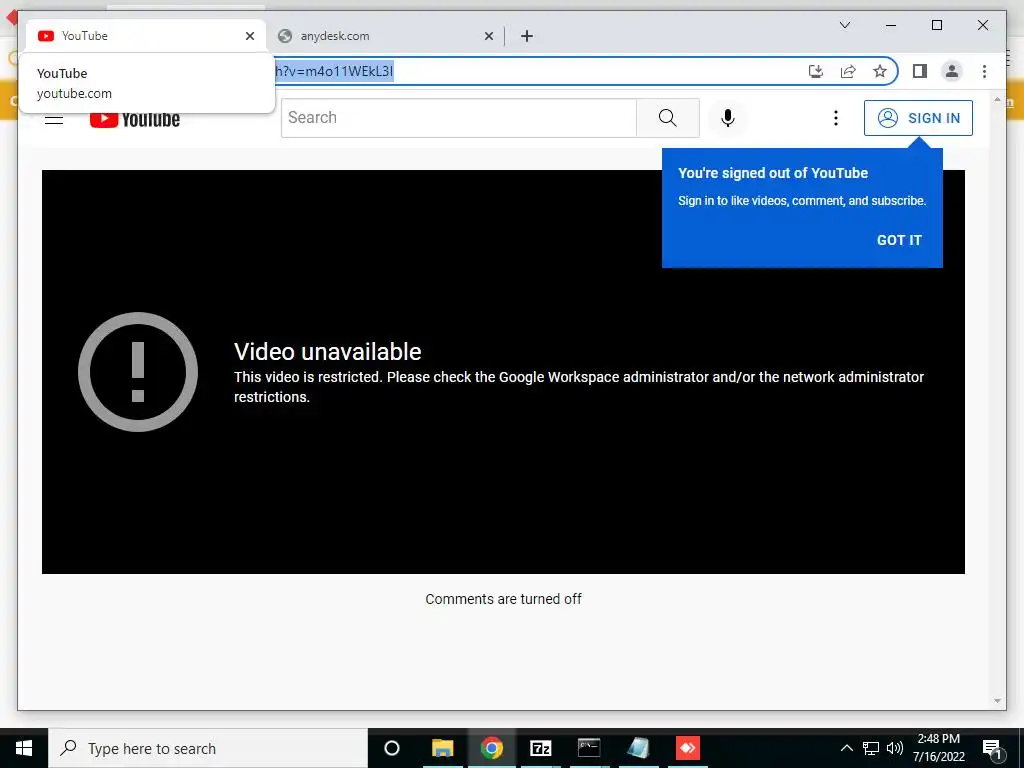
Task: Open notepad-like taskbar icon
Action: click(x=638, y=748)
